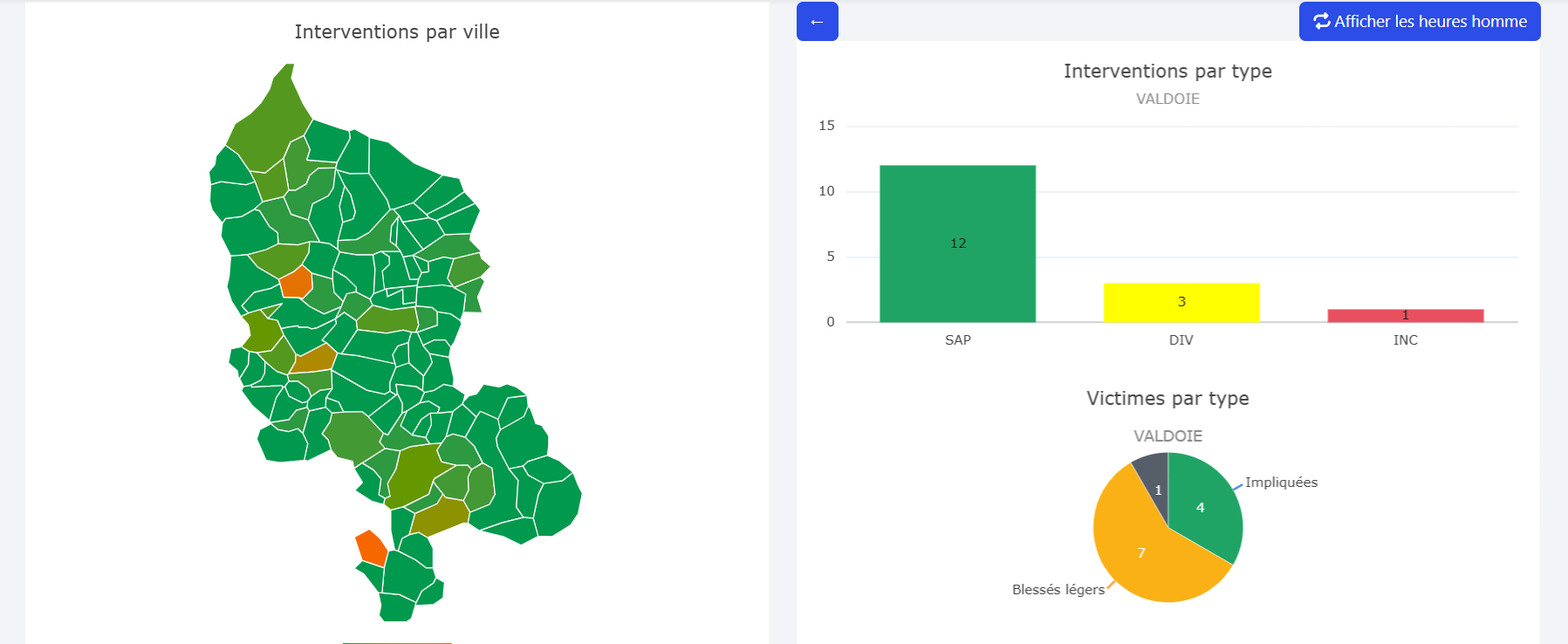This screenshot has height=644, width=1568.
Task: Select the golden-brown commune in the map's center-west
Action: pos(314,359)
